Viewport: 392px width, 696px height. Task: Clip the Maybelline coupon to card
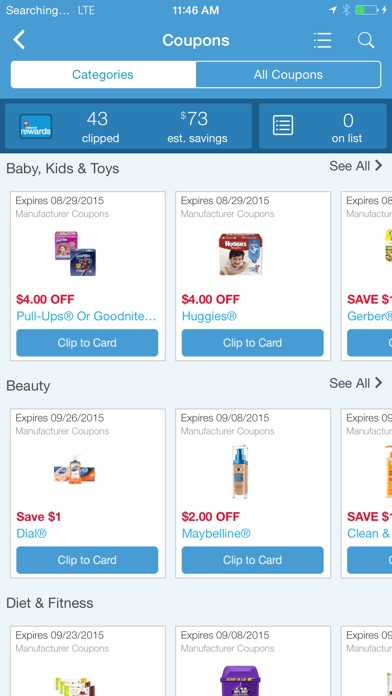253,560
